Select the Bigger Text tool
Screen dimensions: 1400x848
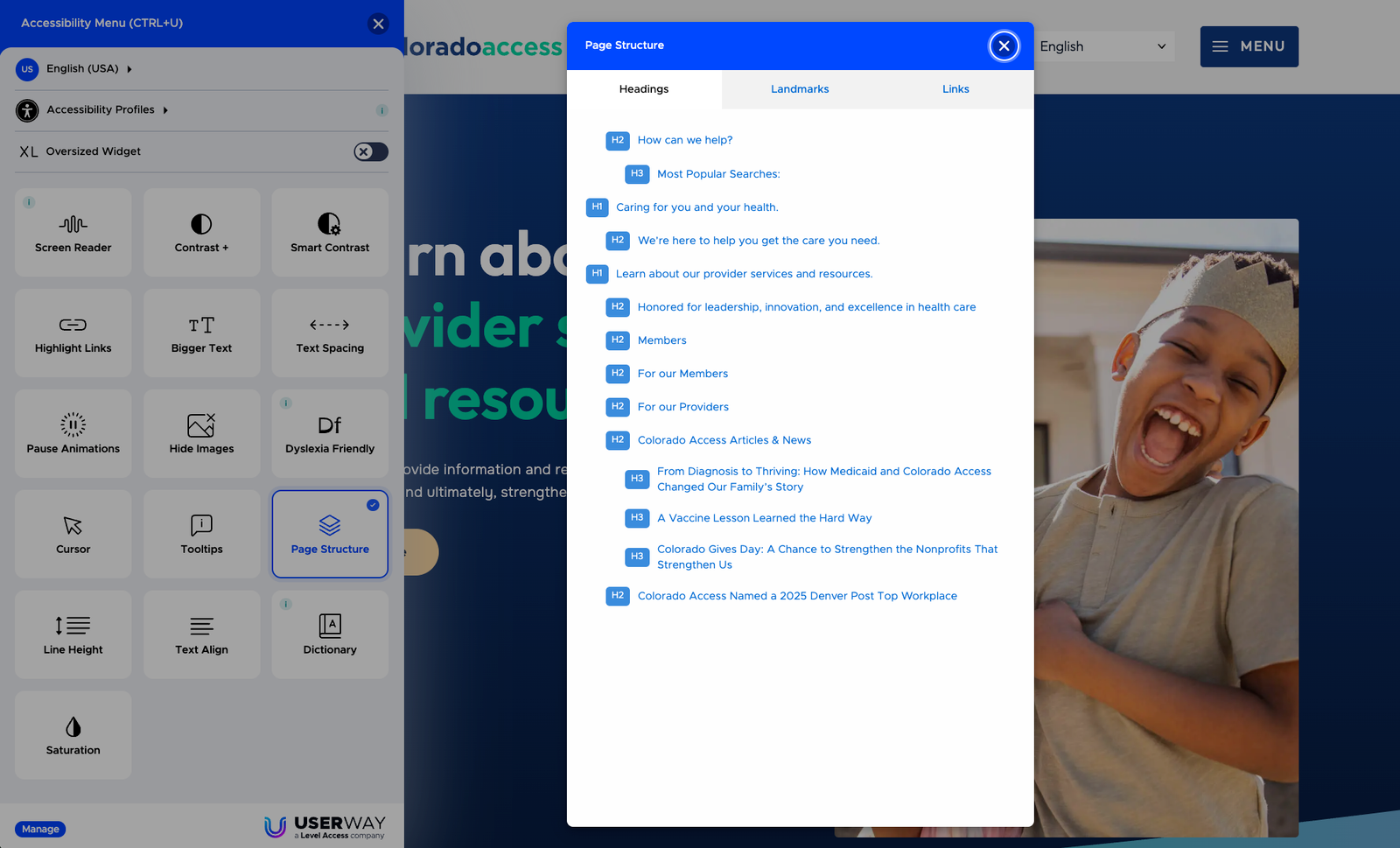(x=201, y=333)
